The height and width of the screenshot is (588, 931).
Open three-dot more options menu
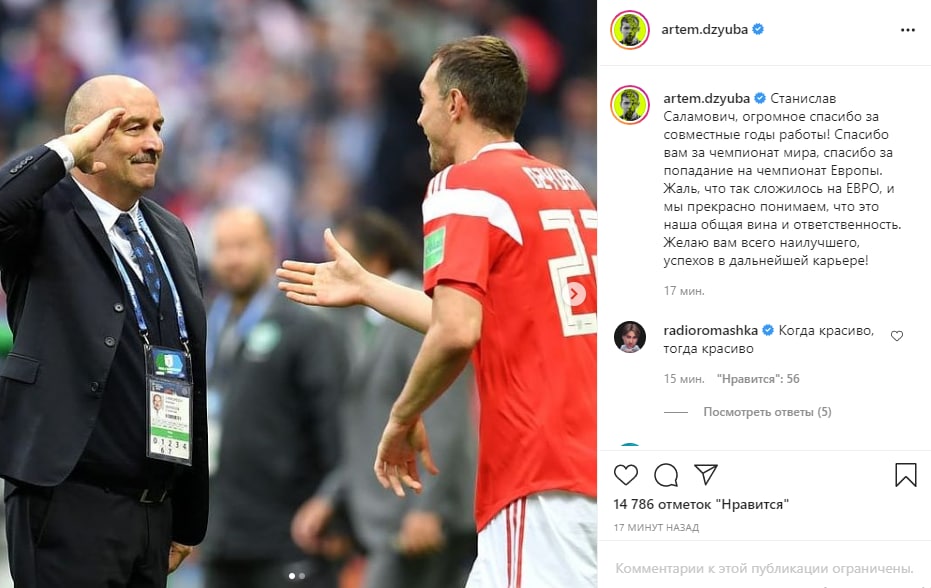pos(908,30)
